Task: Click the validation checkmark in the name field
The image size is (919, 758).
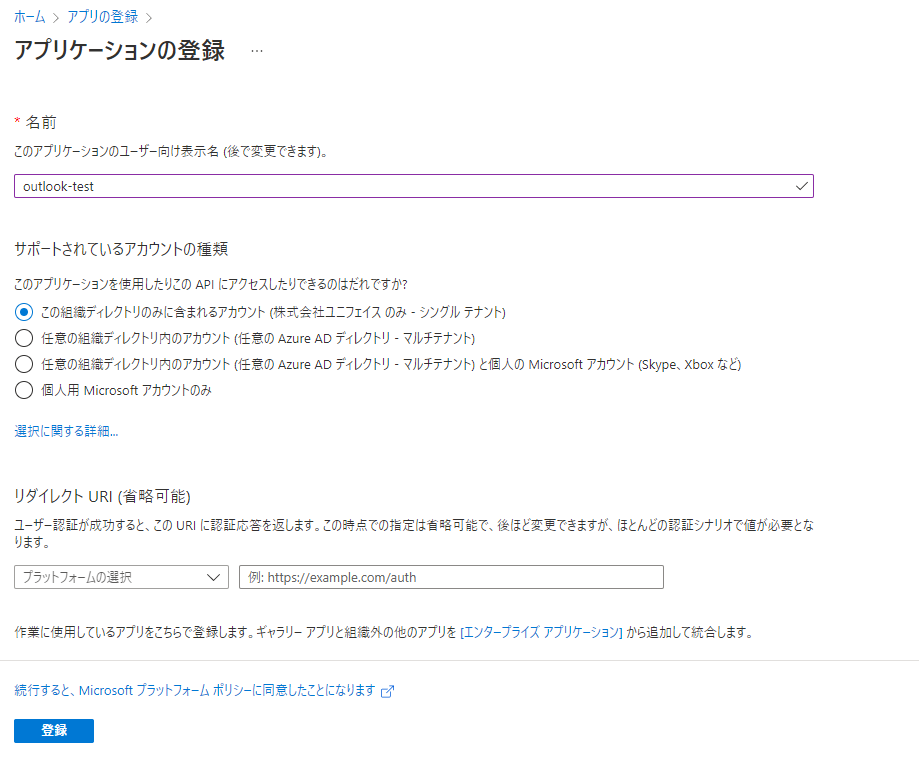Action: [x=801, y=186]
